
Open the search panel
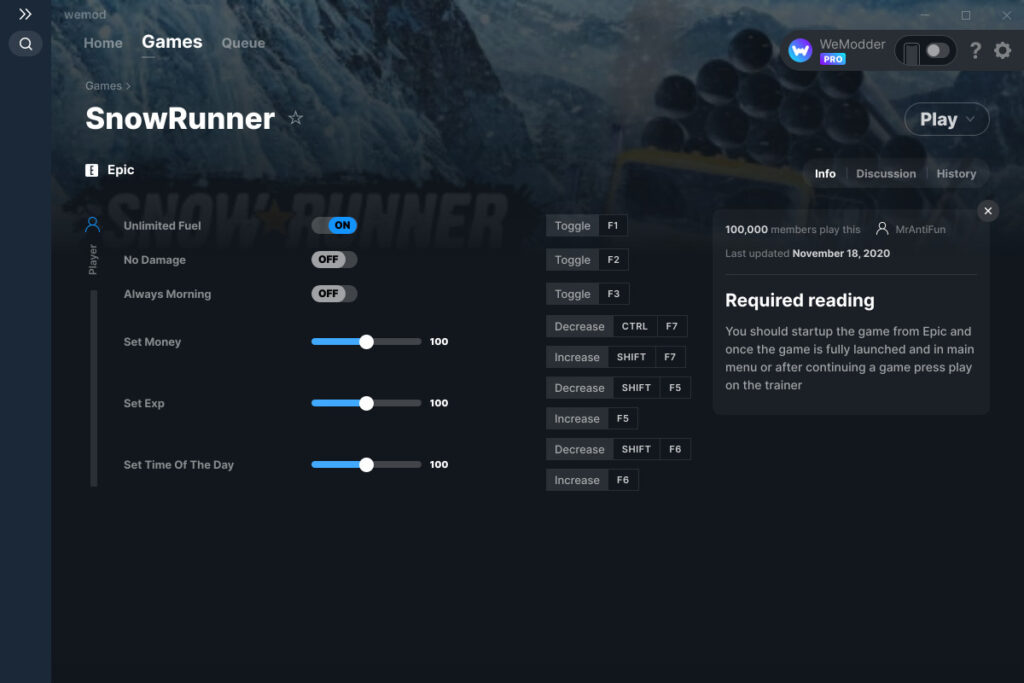pos(25,44)
